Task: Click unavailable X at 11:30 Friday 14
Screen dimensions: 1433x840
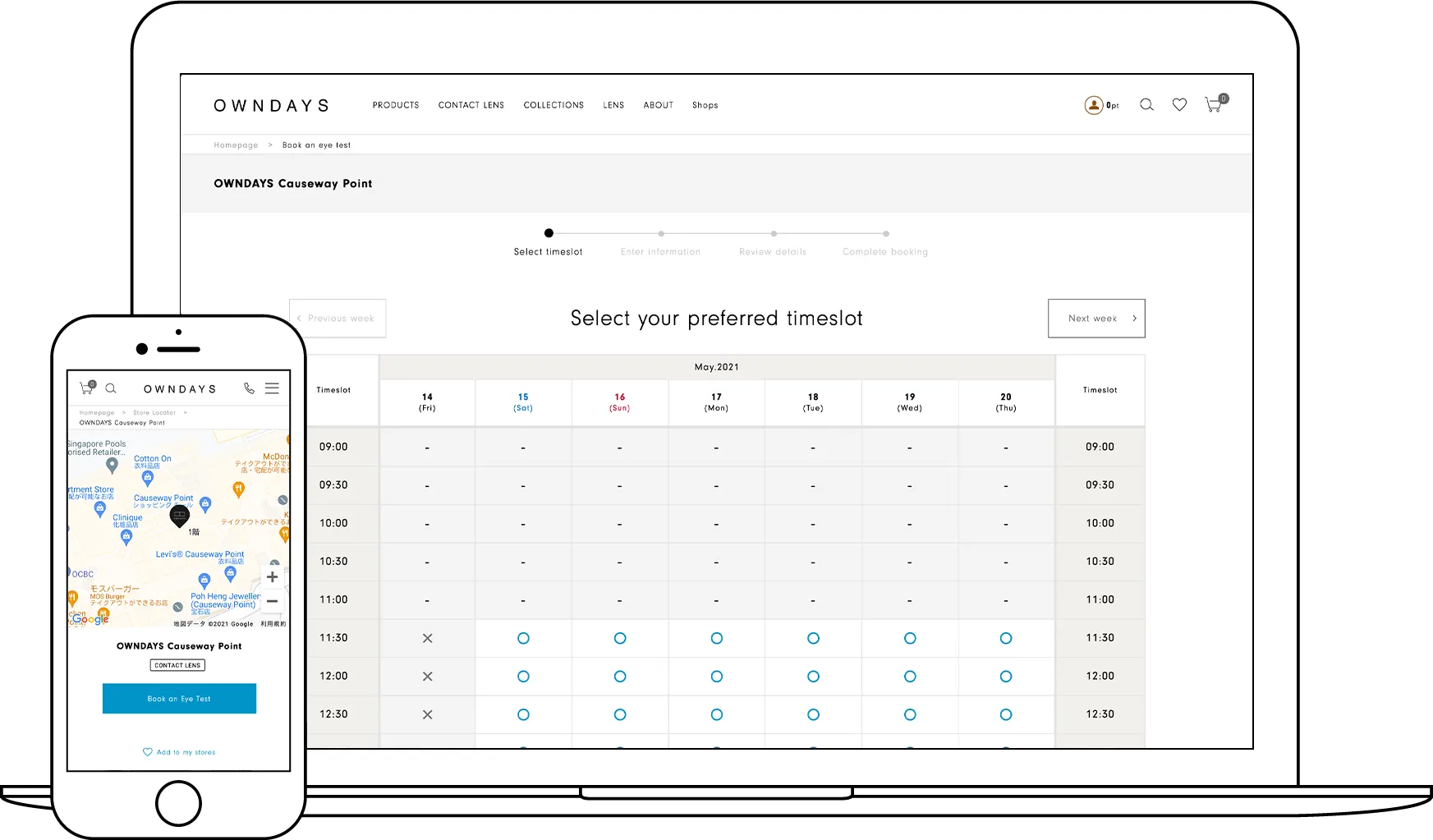Action: 427,638
